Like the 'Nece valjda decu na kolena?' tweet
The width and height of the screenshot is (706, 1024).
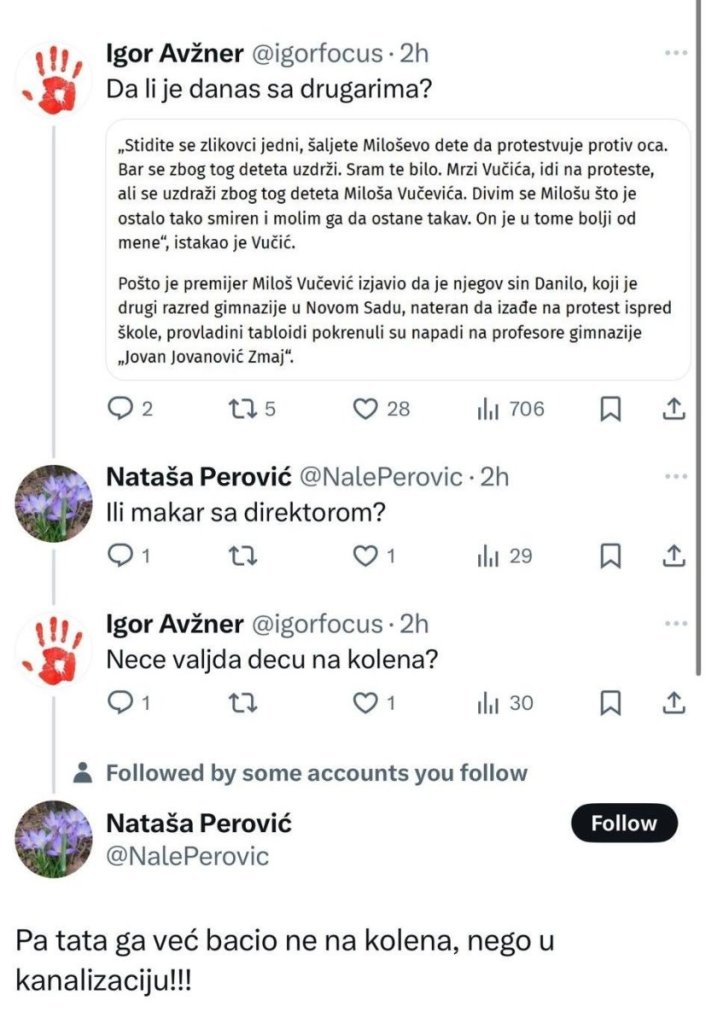(366, 703)
